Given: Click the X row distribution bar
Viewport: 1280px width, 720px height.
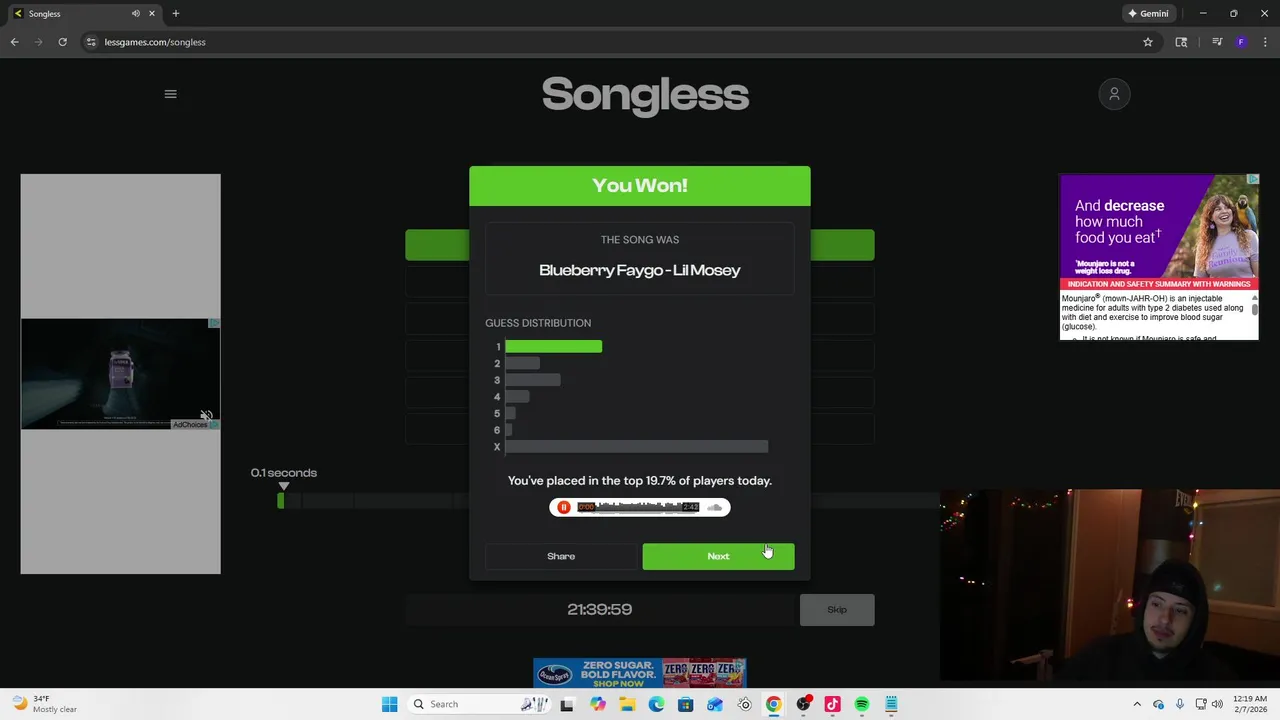Looking at the screenshot, I should tap(636, 447).
